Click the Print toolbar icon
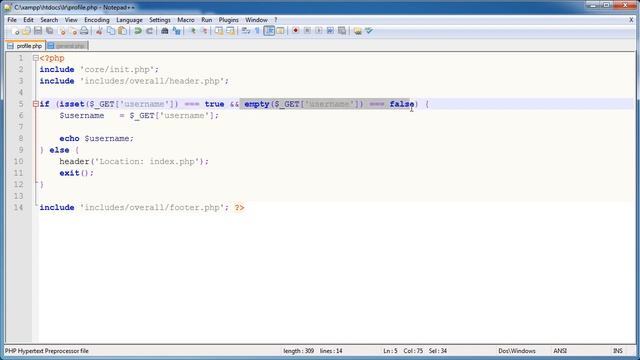The image size is (640, 360). pyautogui.click(x=84, y=31)
